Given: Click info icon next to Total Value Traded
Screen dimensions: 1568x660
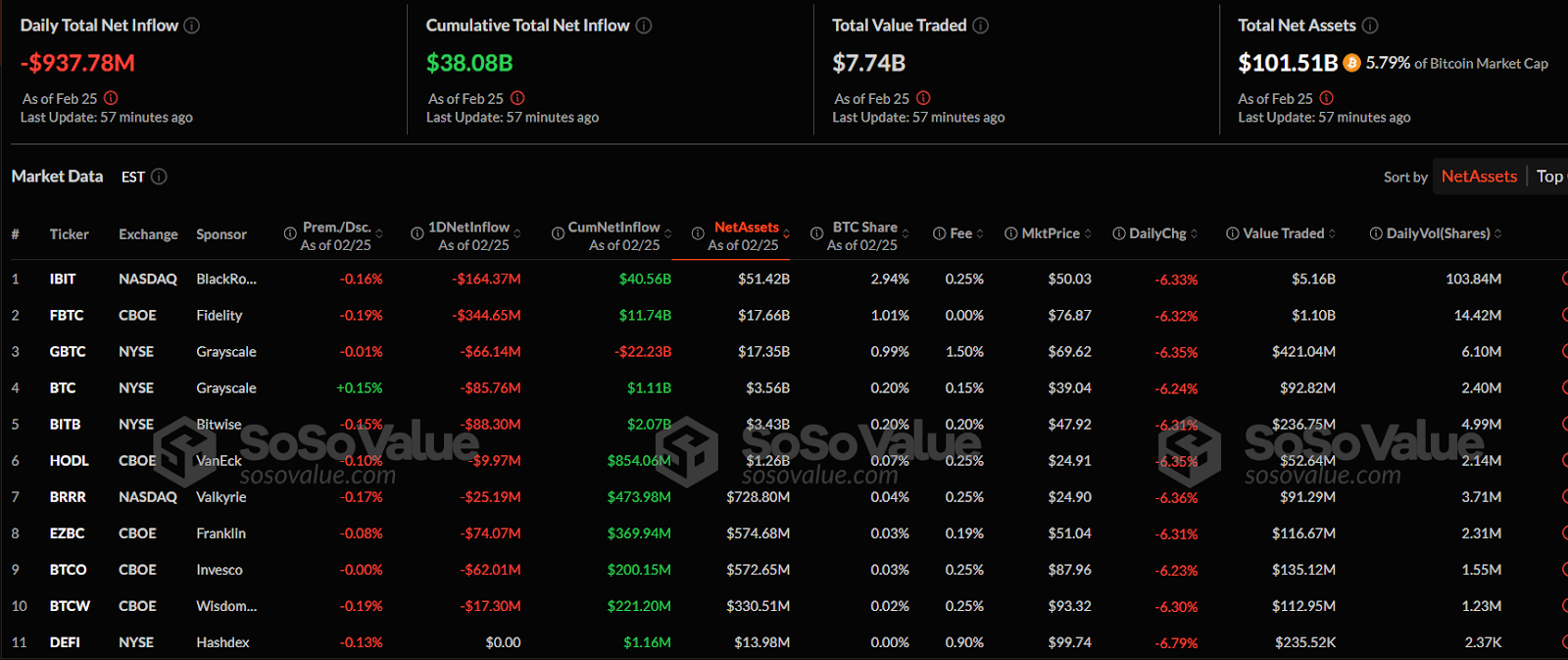Looking at the screenshot, I should [980, 25].
